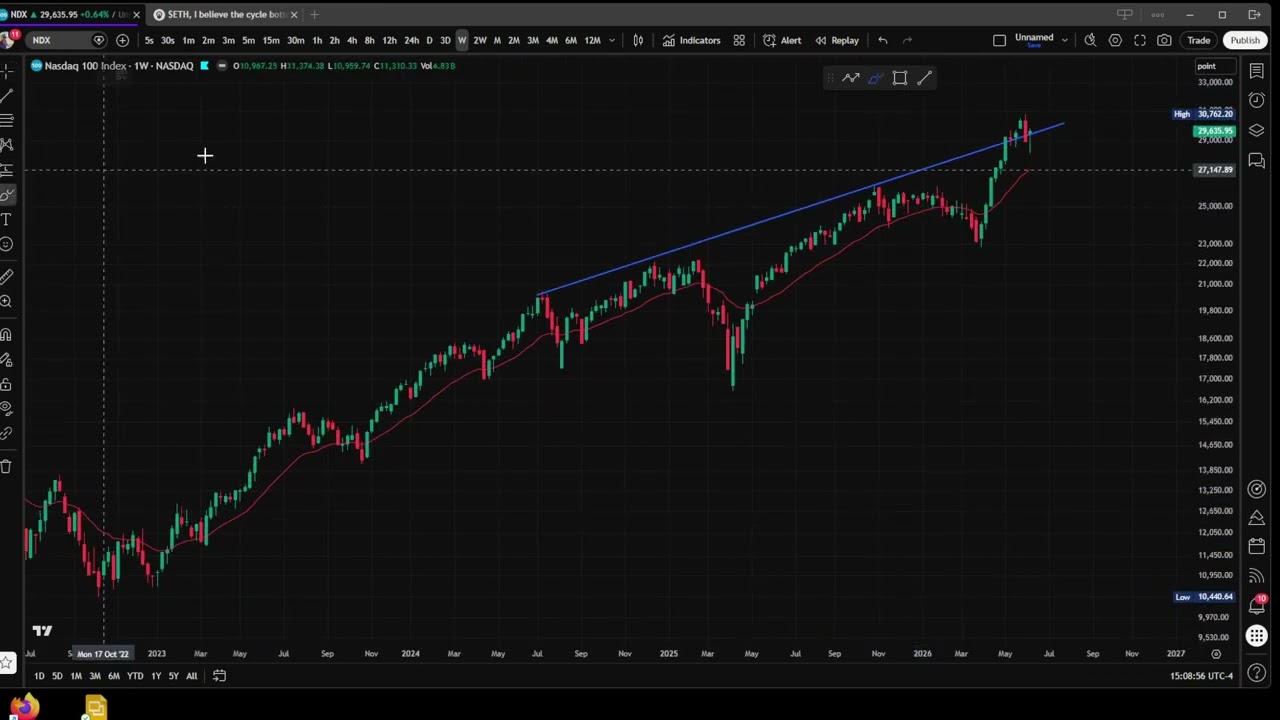Select the Text tool in the left toolbar
Screen dimensions: 1280x720
pyautogui.click(x=6, y=219)
